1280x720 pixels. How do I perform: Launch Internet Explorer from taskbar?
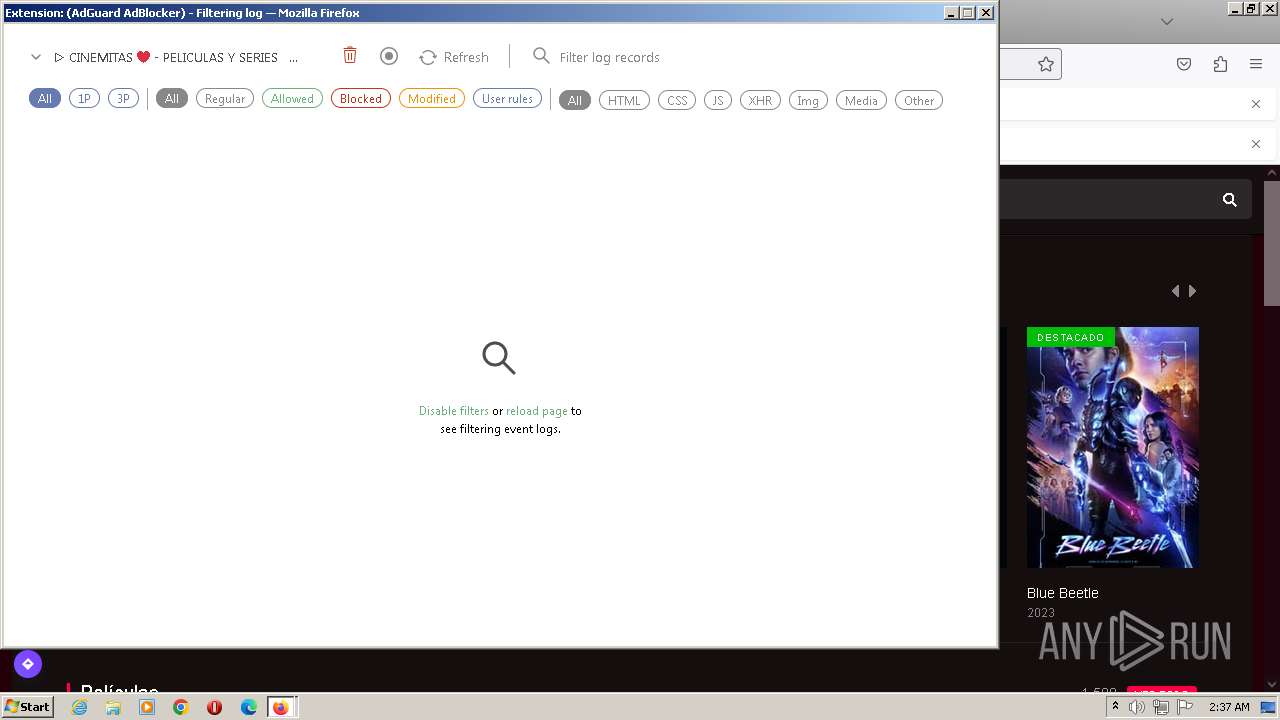click(x=80, y=707)
